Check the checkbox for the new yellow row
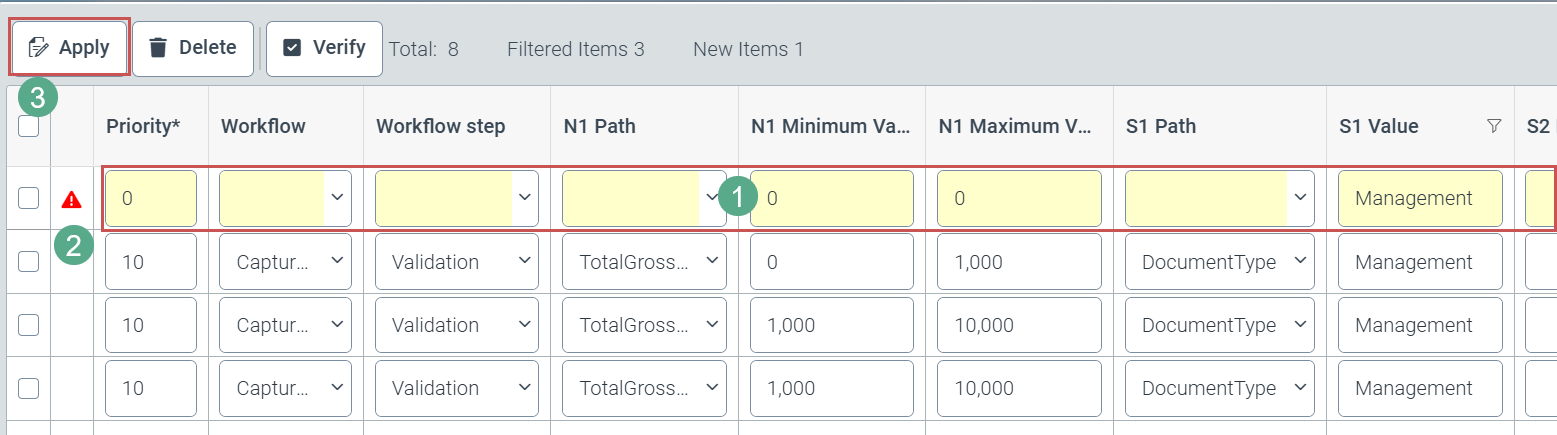The height and width of the screenshot is (435, 1557). point(29,199)
